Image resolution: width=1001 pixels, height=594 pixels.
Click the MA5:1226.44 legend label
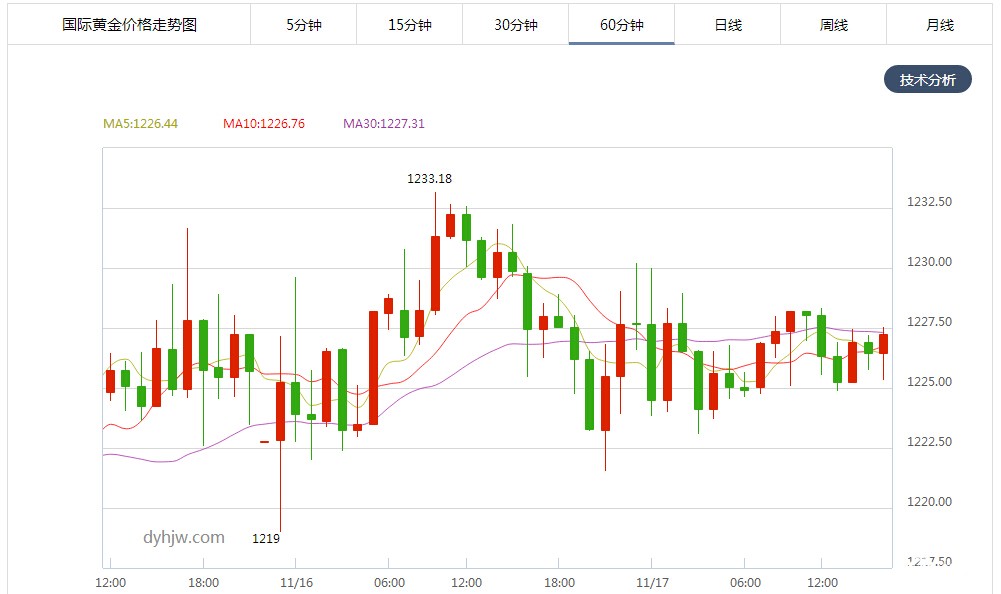click(140, 124)
